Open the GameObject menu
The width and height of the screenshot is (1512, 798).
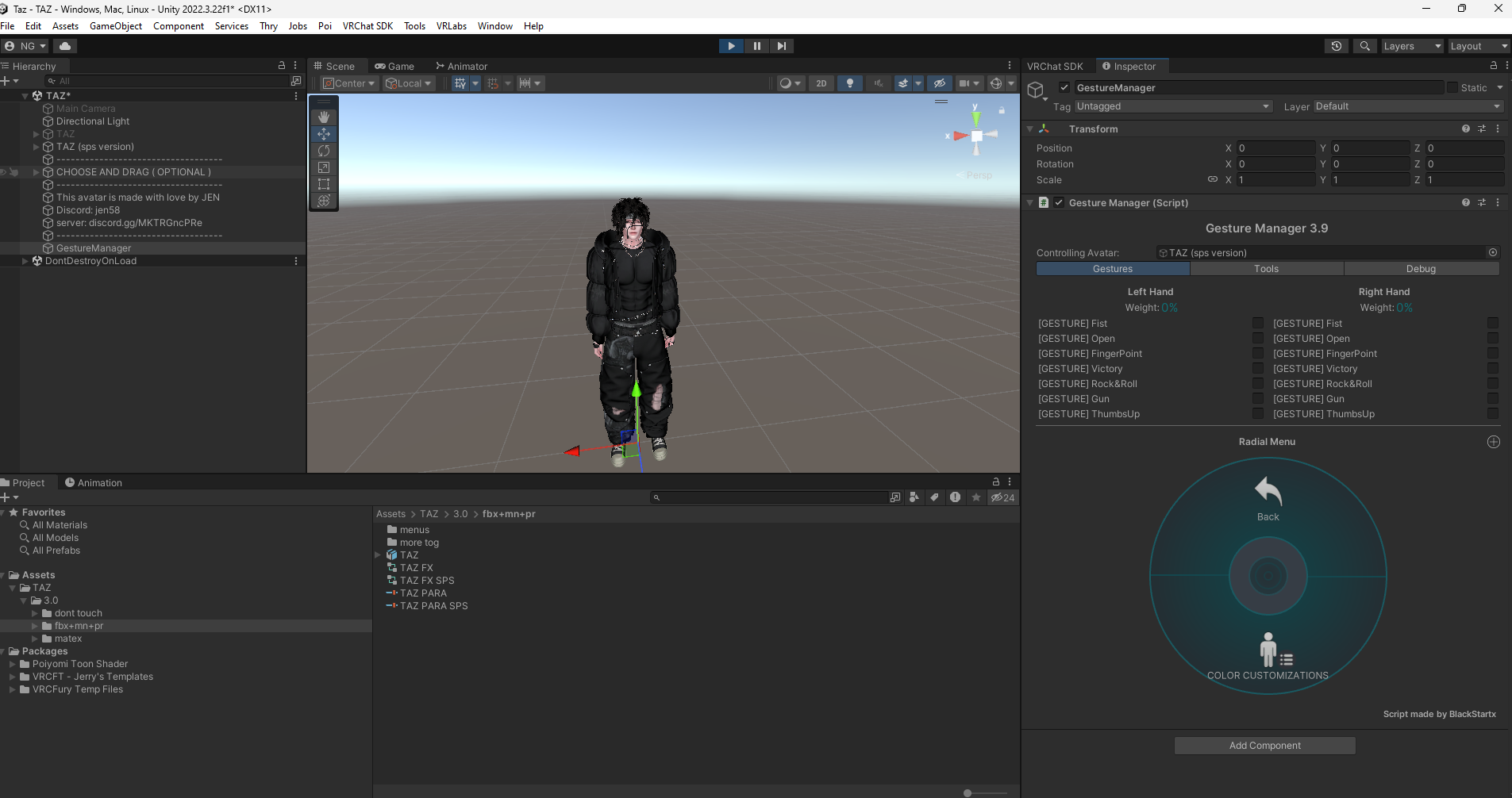pos(116,25)
